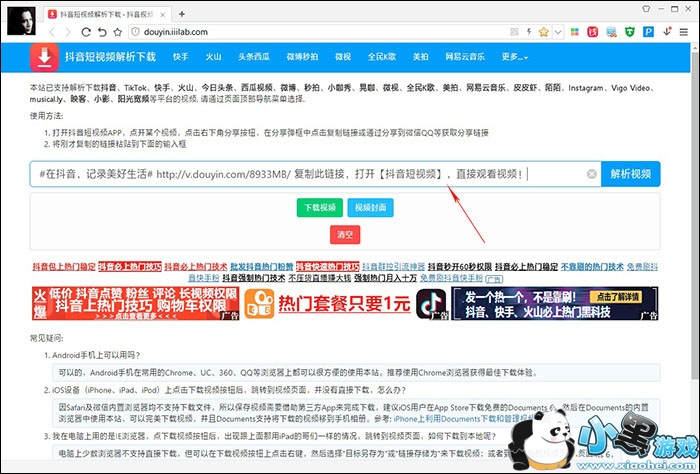Click the QR code icon in the address bar
700x474 pixels.
tap(514, 32)
